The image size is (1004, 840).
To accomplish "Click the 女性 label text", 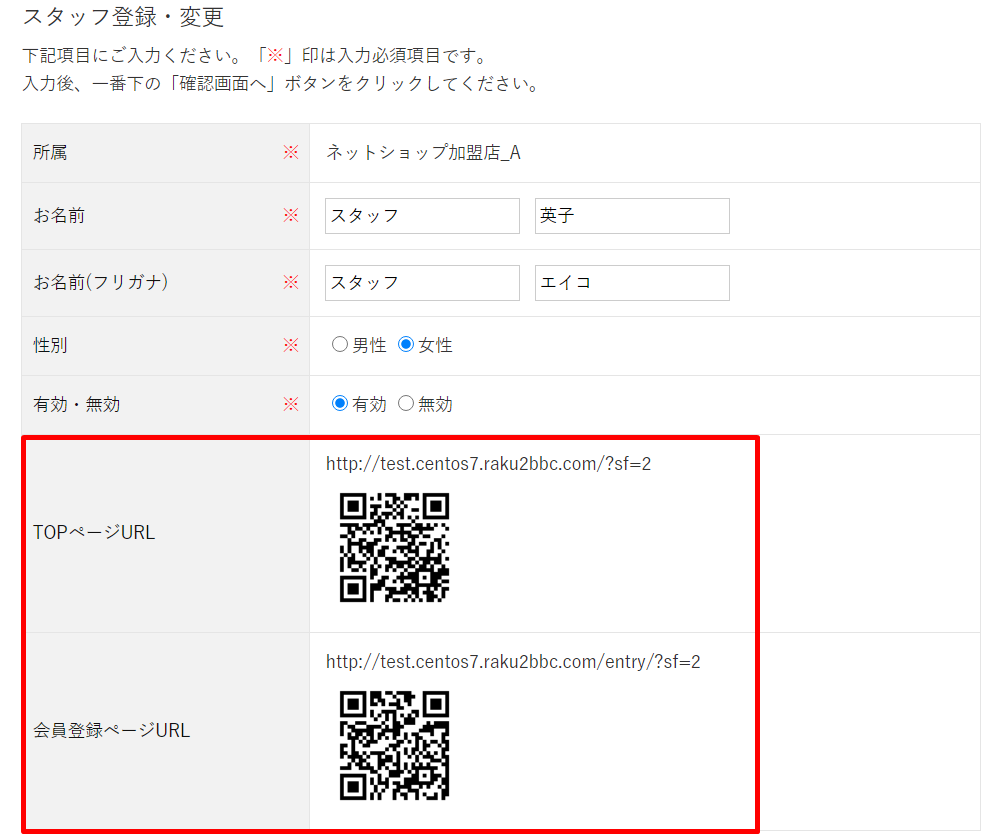I will pos(435,345).
